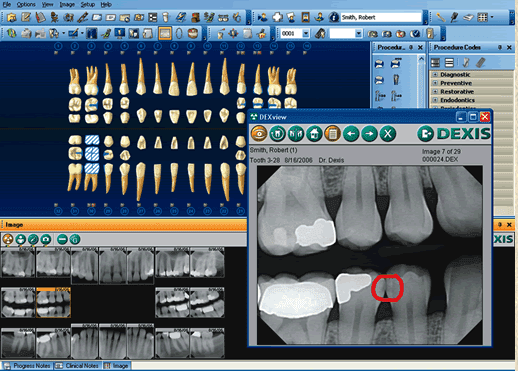Click the DEXview eye view-image button

(x=259, y=134)
